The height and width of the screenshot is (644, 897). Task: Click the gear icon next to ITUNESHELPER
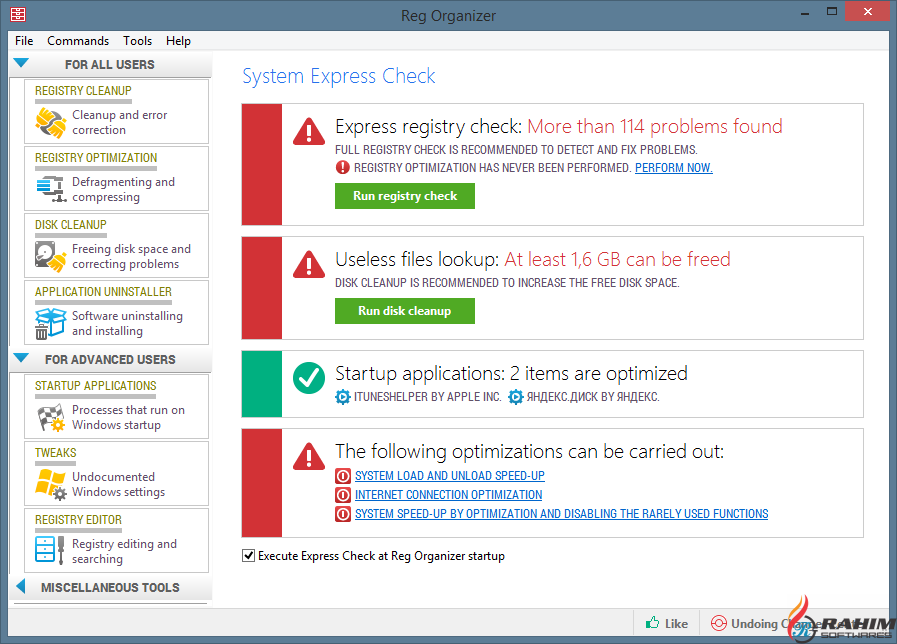click(x=342, y=397)
